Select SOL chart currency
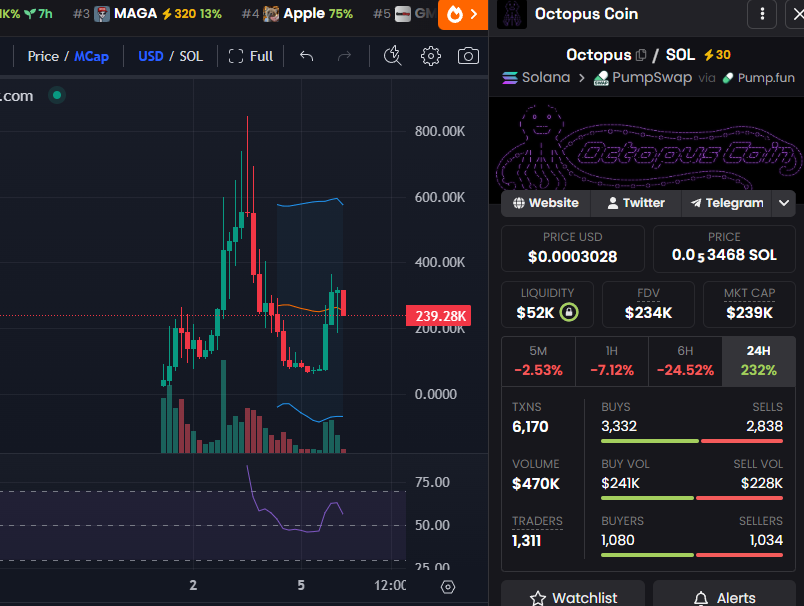Viewport: 804px width, 606px height. coord(191,56)
